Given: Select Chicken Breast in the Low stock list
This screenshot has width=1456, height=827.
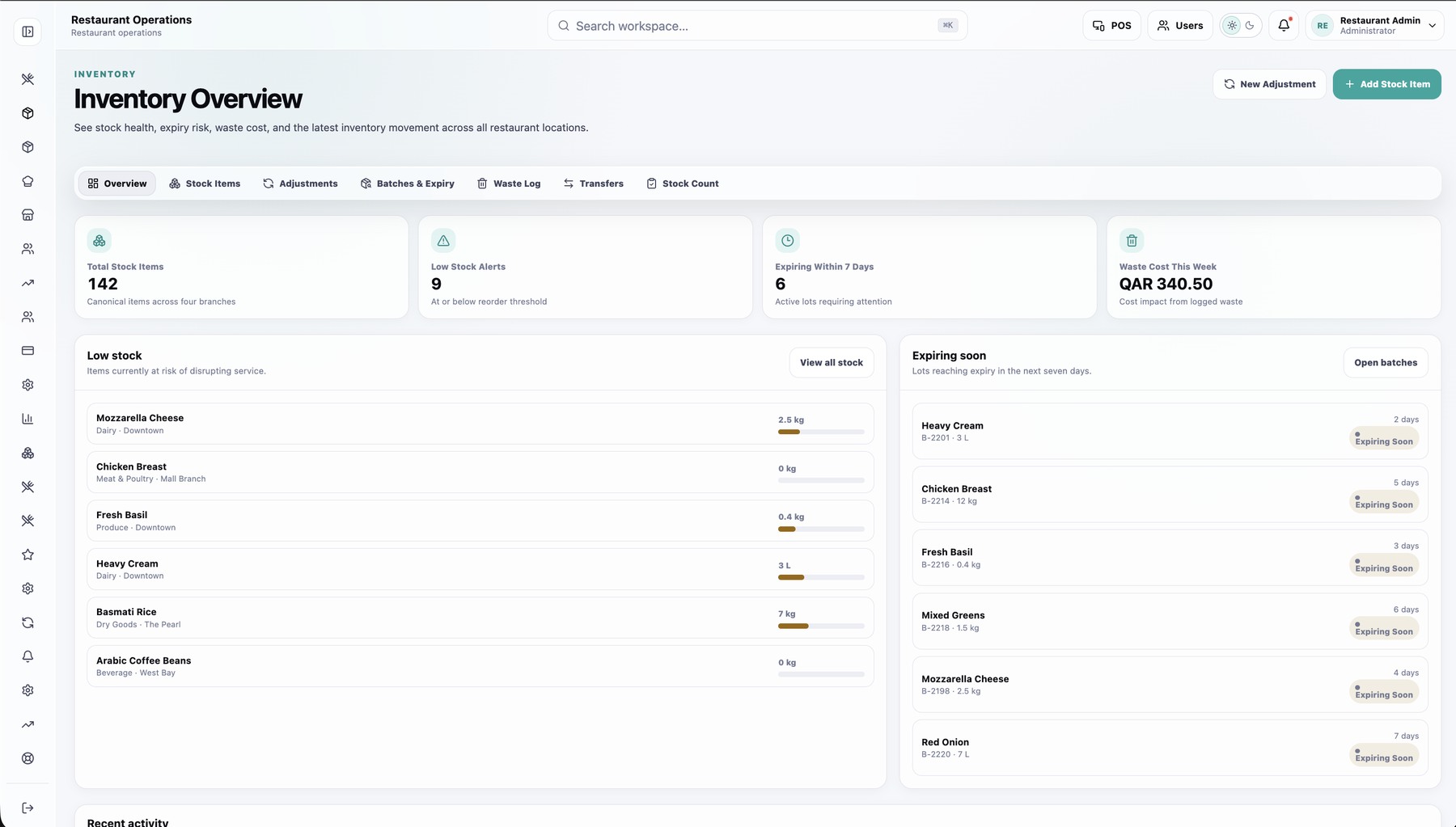Looking at the screenshot, I should tap(480, 472).
